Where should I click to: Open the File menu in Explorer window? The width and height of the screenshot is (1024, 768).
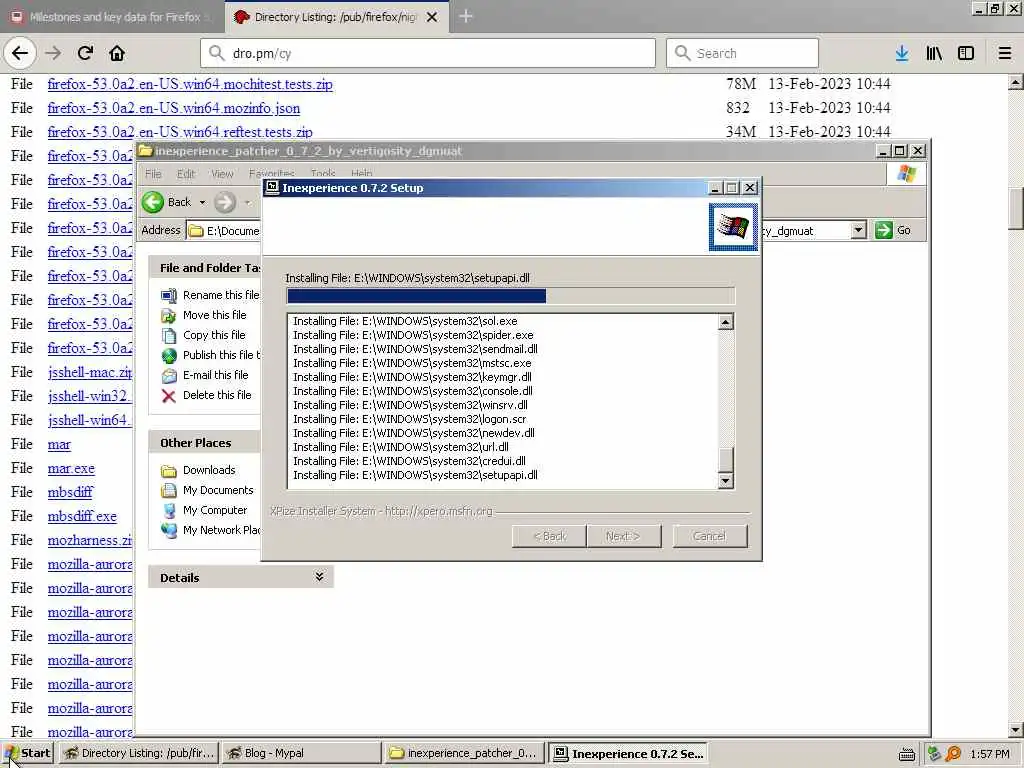point(153,174)
